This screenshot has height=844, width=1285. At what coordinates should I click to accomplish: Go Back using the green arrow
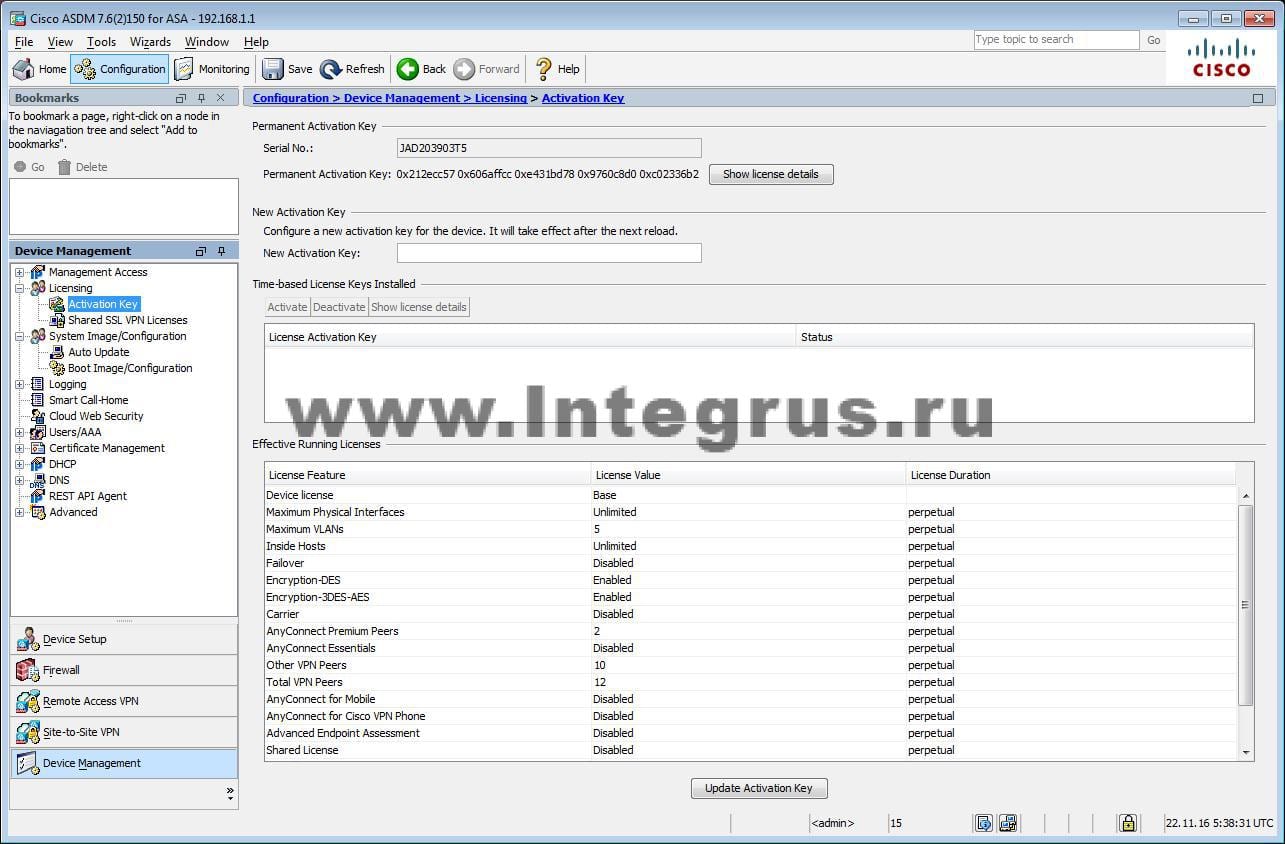(x=421, y=69)
